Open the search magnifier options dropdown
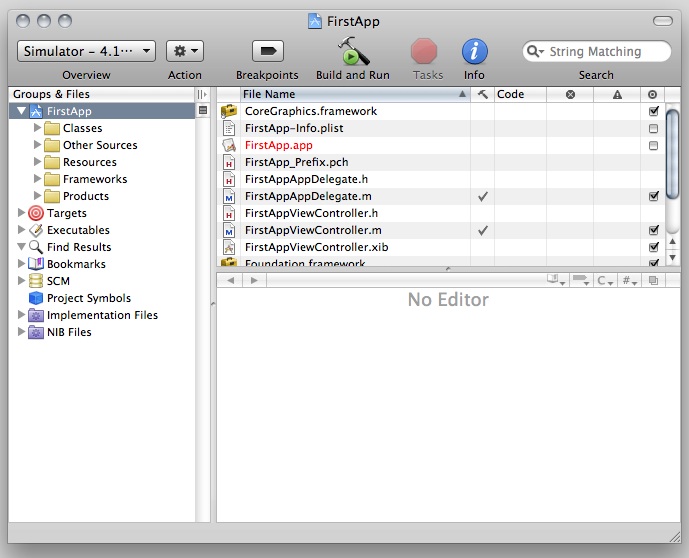Screen dimensions: 689x558 coord(535,51)
